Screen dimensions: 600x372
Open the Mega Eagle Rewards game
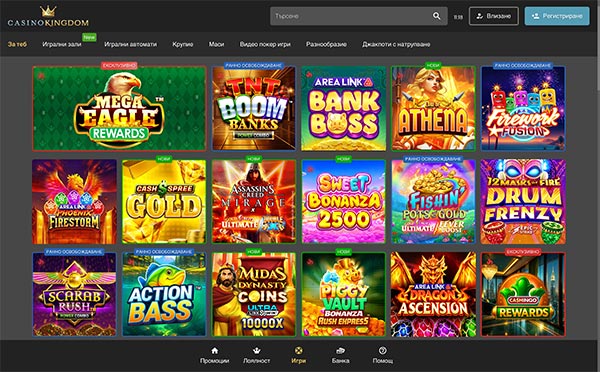(119, 108)
